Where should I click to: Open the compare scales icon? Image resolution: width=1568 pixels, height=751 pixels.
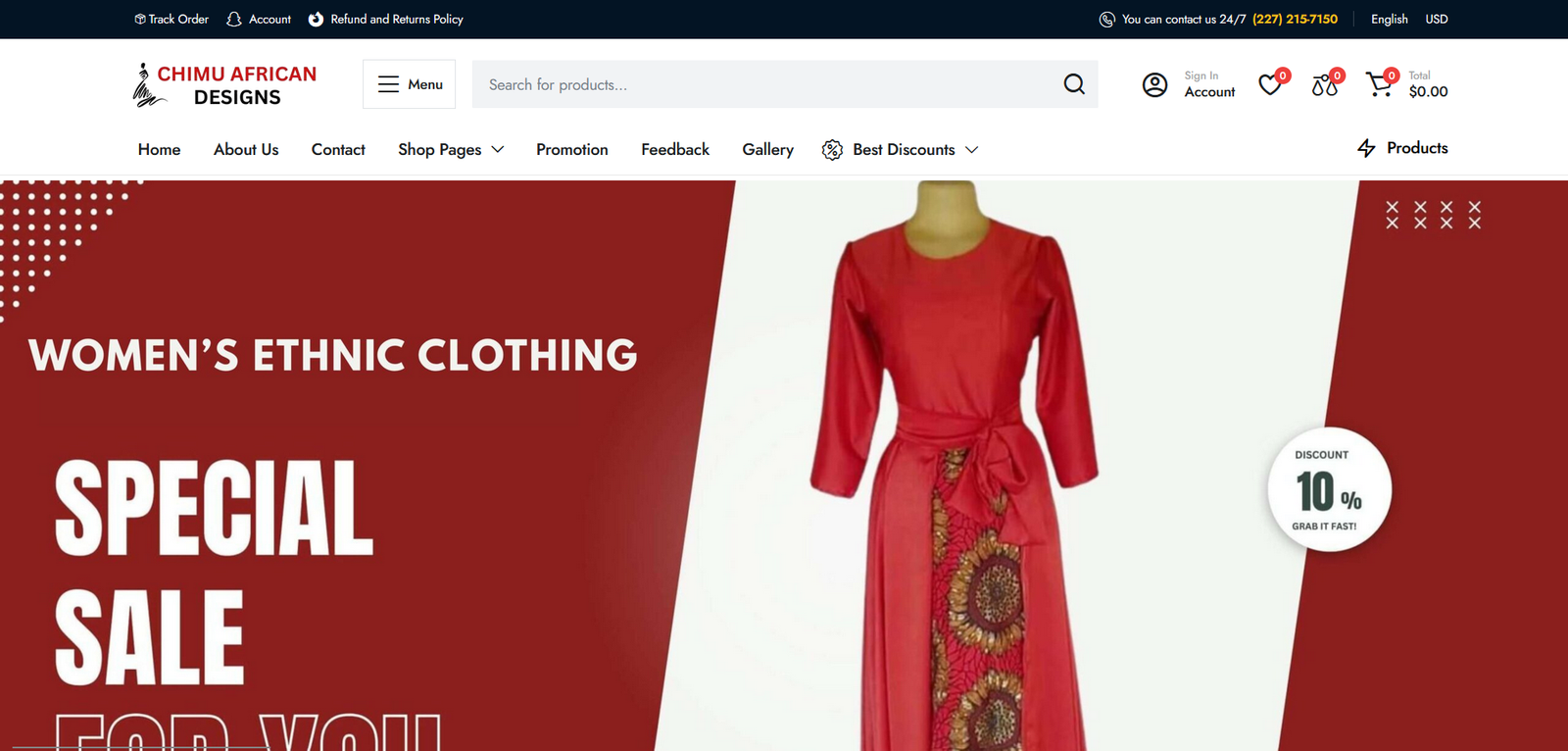(x=1326, y=84)
